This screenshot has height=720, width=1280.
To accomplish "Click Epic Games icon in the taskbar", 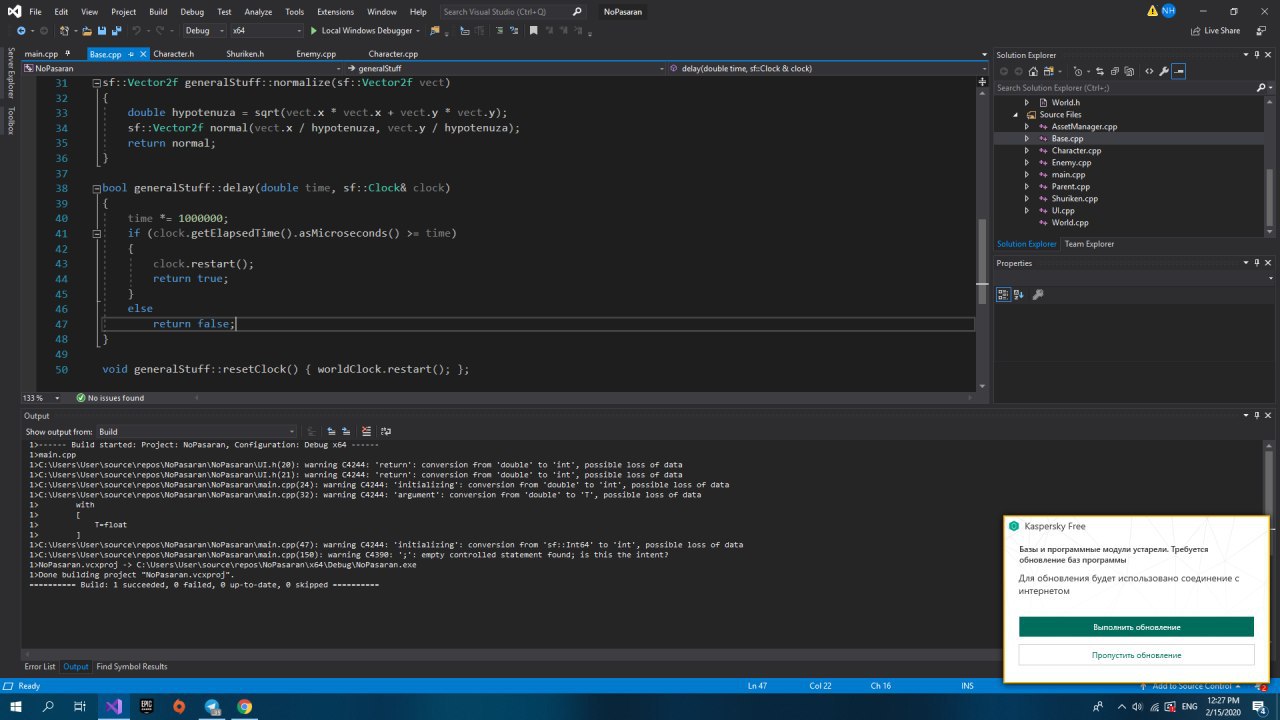I will pos(146,706).
